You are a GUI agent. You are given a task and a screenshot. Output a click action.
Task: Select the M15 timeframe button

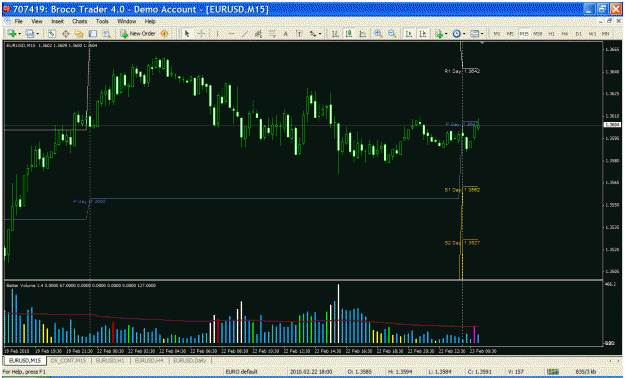click(524, 34)
